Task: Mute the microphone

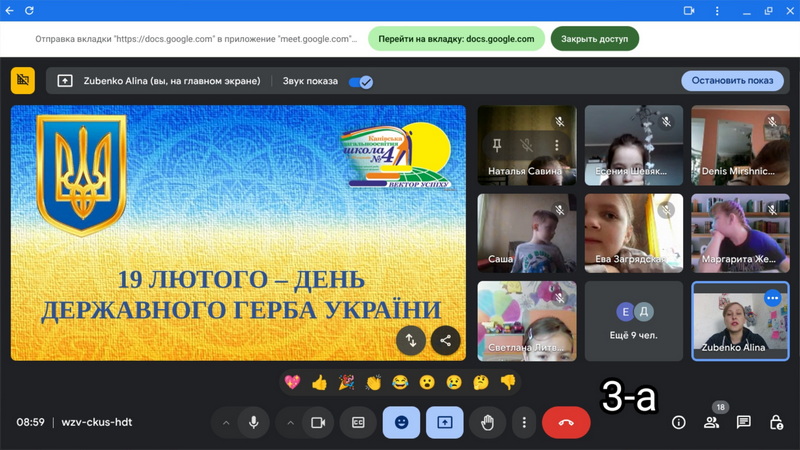Action: pos(254,423)
